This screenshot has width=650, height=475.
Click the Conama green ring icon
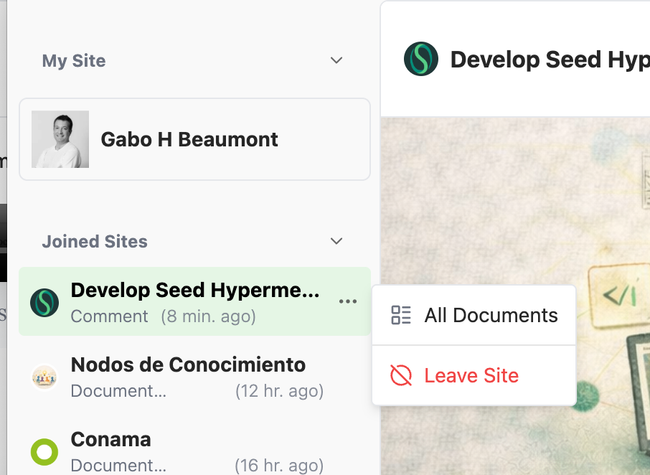[x=44, y=452]
